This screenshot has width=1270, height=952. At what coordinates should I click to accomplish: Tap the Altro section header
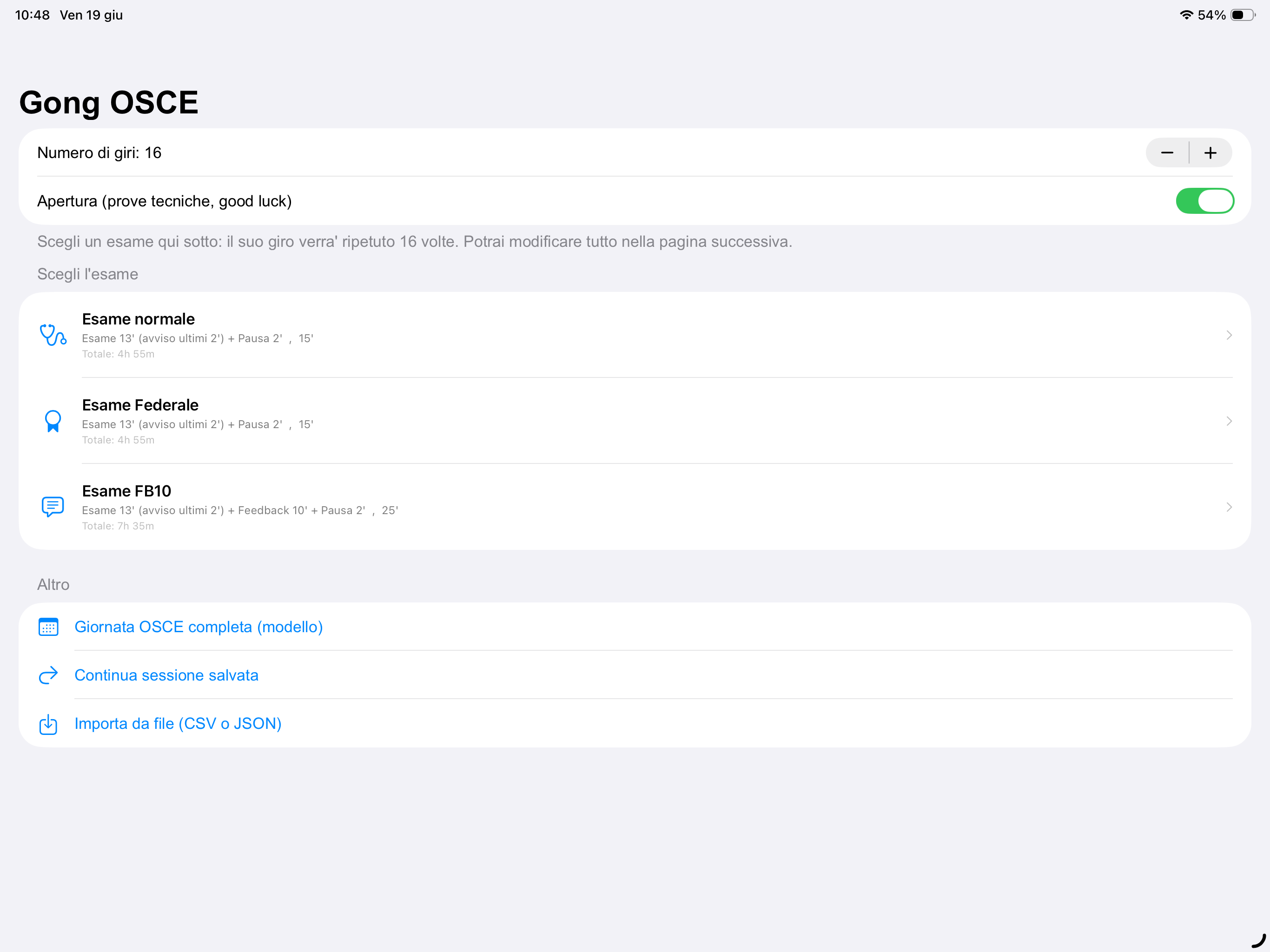53,584
